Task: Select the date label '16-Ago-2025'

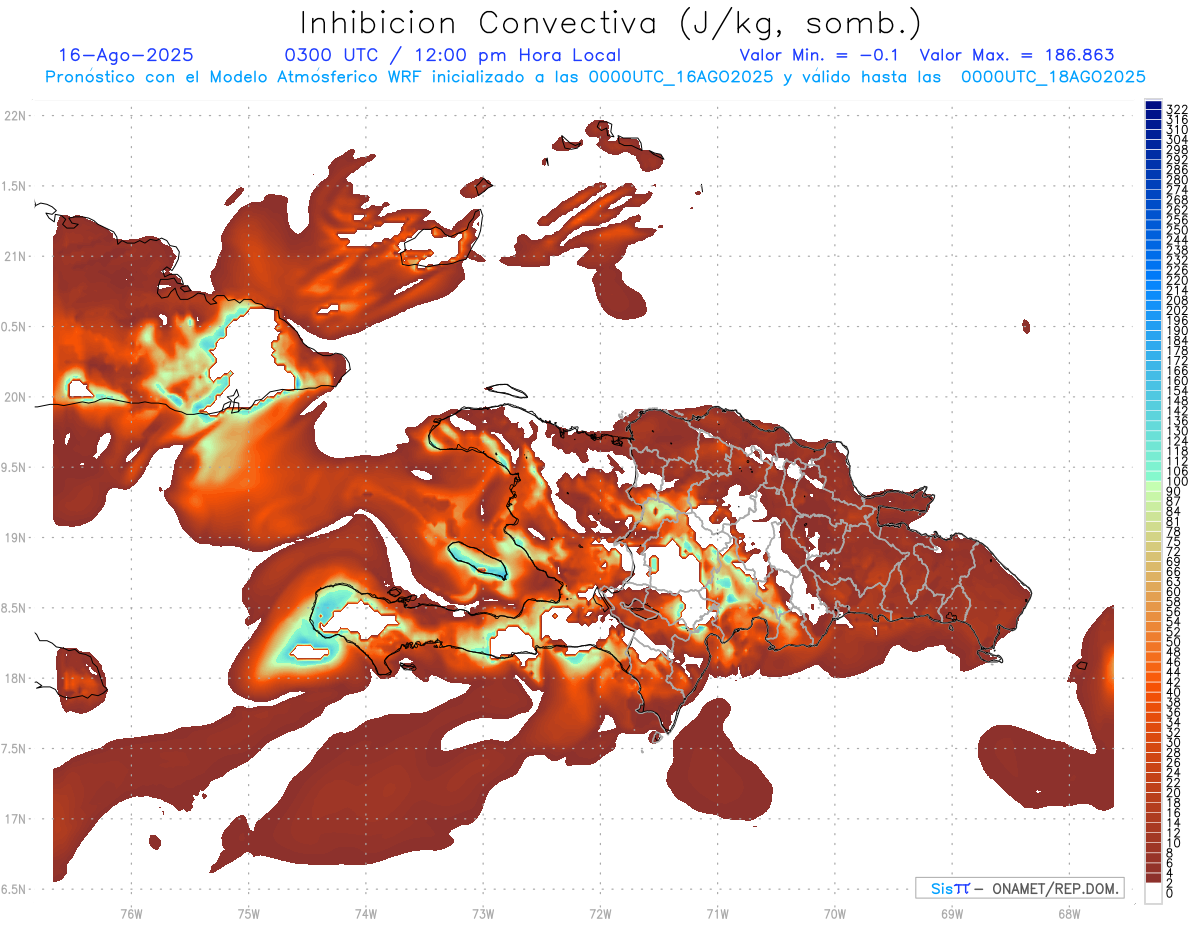Action: 126,56
